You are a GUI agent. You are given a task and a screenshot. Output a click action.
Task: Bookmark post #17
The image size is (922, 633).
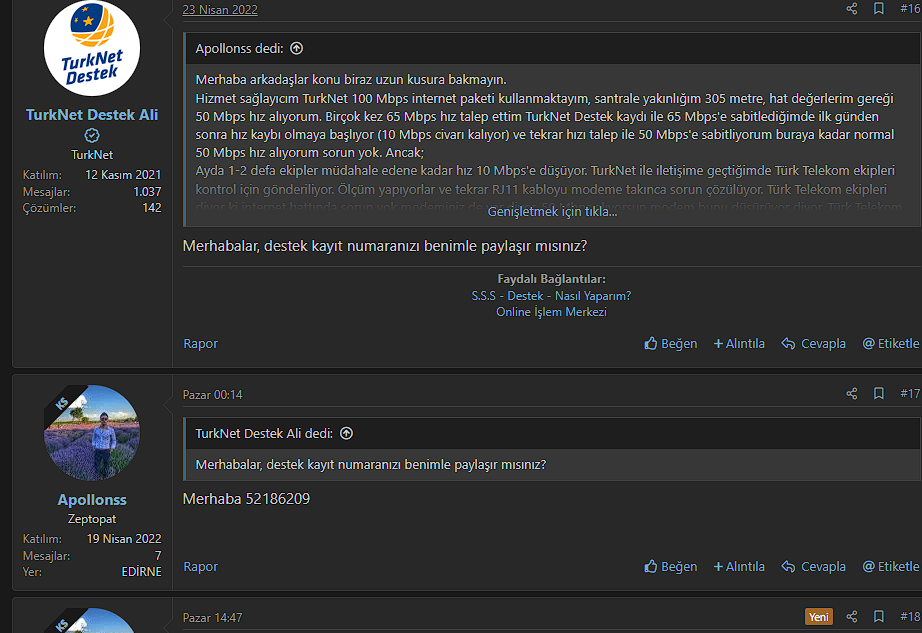878,394
